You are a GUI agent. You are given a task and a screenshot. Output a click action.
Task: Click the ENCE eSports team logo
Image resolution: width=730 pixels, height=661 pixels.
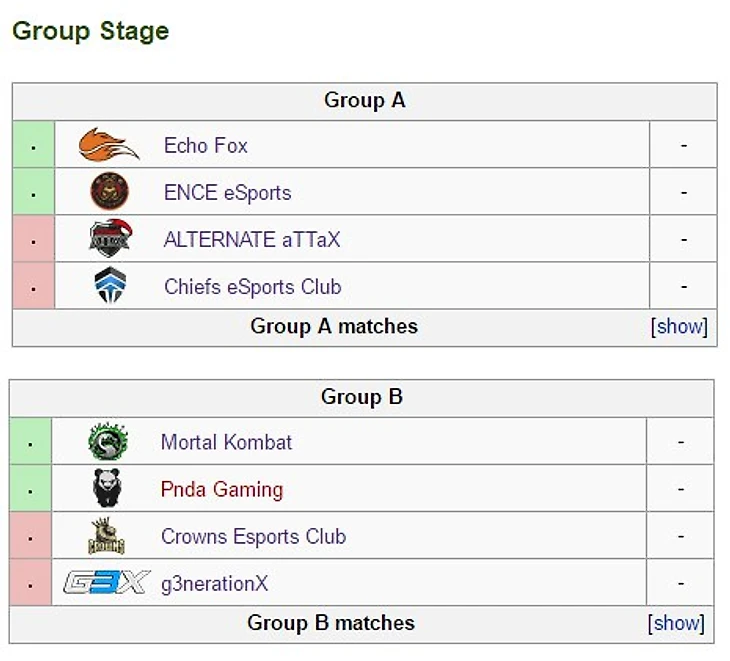click(x=109, y=192)
